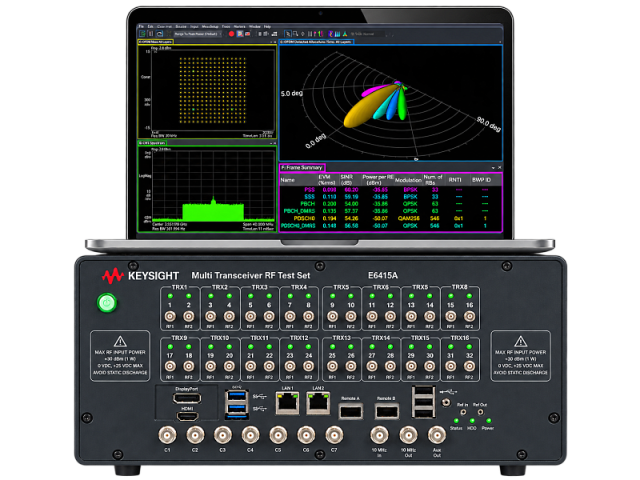Select the area zoom tool beside the pointer
The width and height of the screenshot is (640, 480).
pos(296,34)
